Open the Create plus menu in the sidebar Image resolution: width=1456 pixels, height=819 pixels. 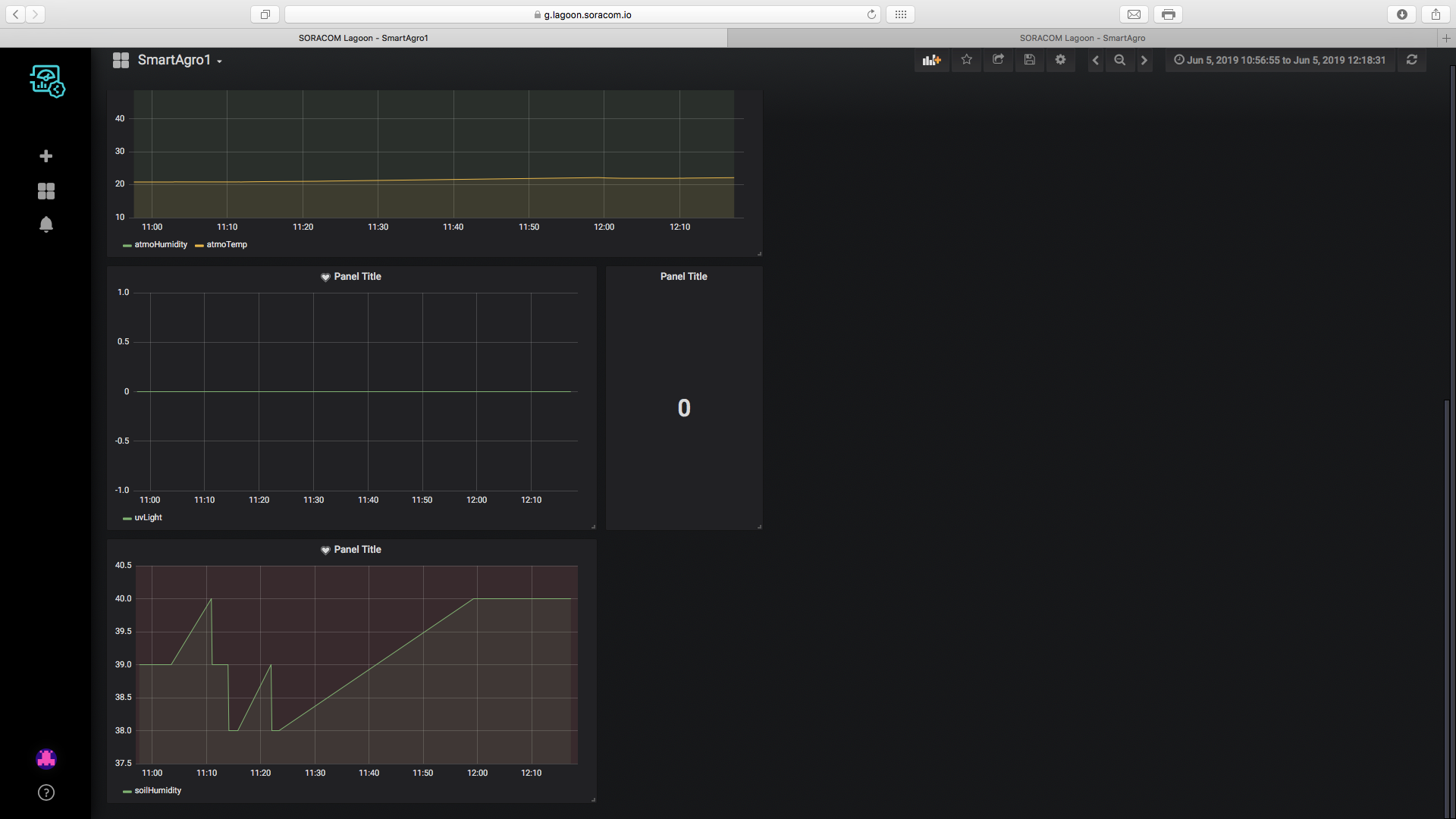point(46,156)
